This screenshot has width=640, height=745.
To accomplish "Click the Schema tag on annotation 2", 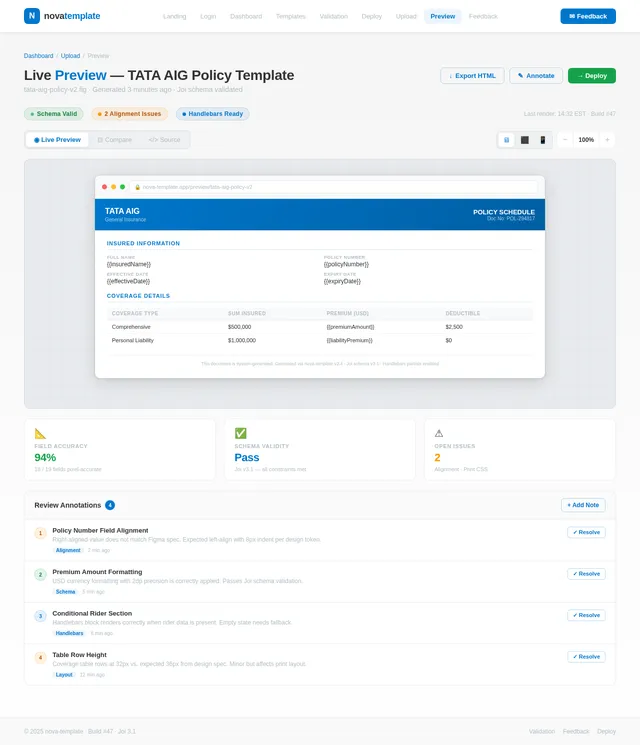I will pyautogui.click(x=66, y=592).
